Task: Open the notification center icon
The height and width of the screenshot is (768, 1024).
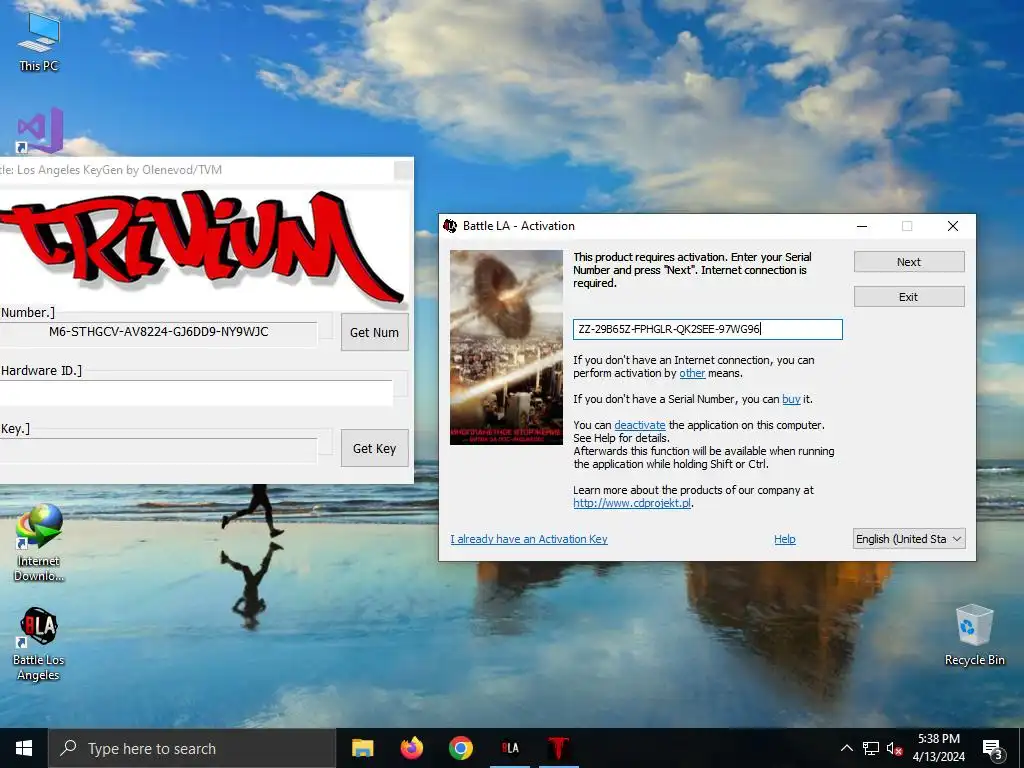Action: point(993,749)
